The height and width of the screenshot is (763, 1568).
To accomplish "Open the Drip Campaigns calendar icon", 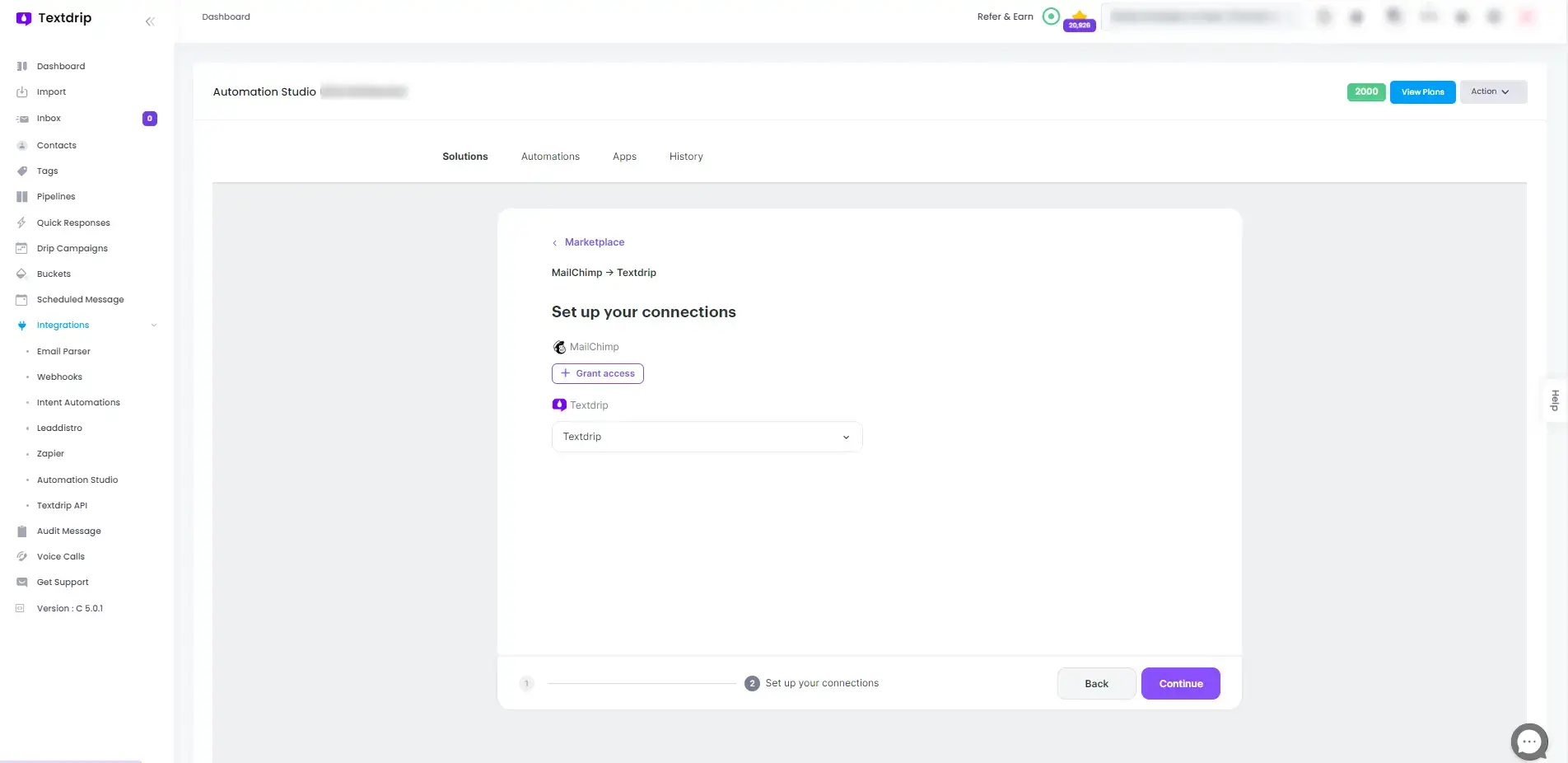I will click(22, 248).
